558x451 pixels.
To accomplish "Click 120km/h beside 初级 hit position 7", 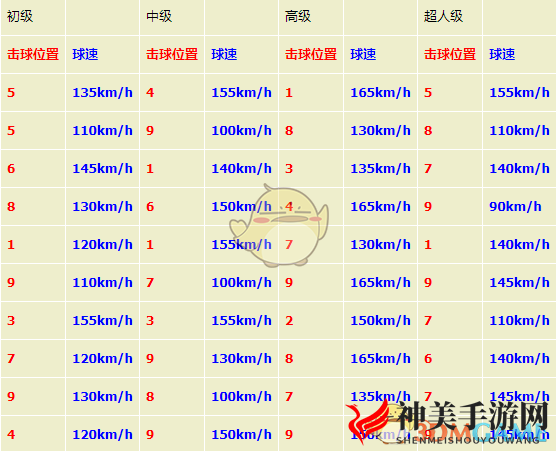I will (102, 358).
